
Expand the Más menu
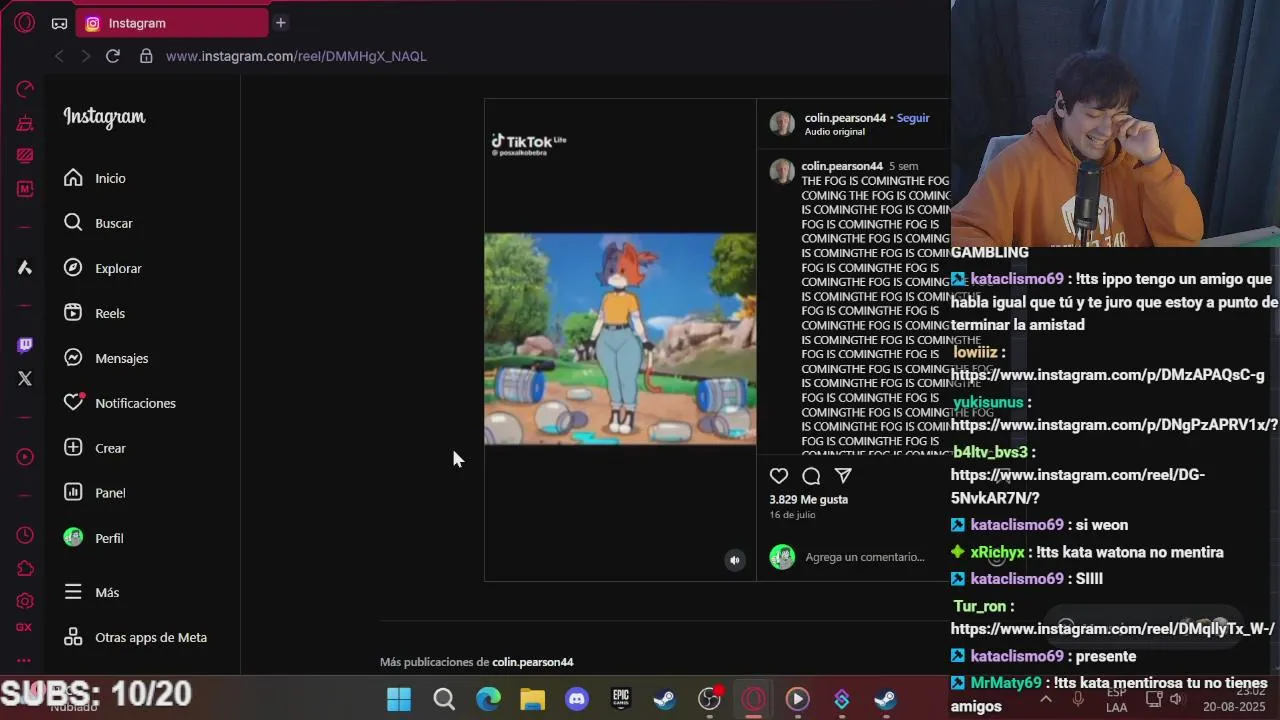point(92,592)
